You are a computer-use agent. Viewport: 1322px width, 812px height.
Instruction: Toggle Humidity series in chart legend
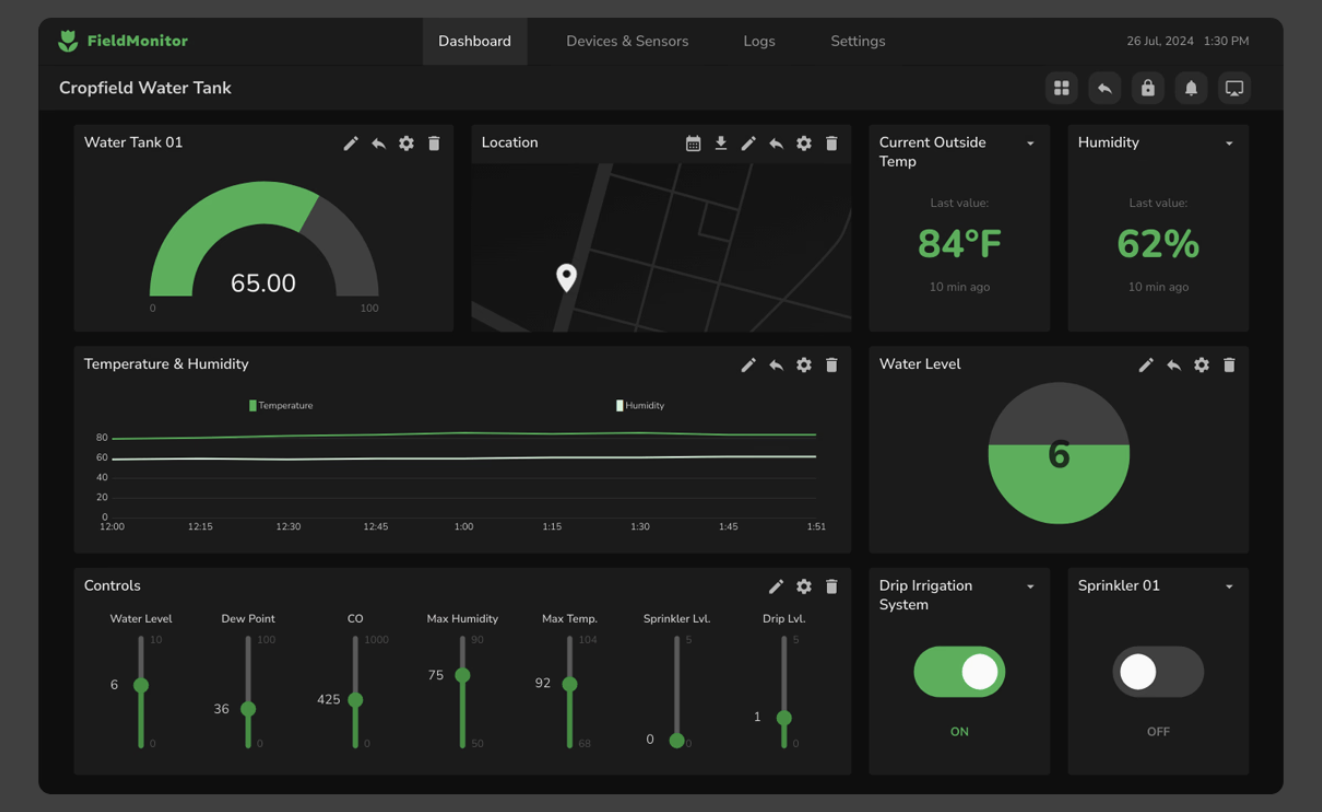pyautogui.click(x=641, y=405)
